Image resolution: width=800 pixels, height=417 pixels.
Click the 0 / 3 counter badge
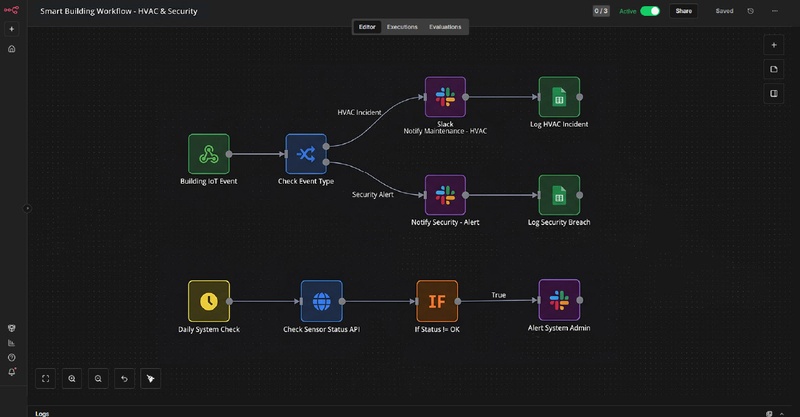(601, 11)
